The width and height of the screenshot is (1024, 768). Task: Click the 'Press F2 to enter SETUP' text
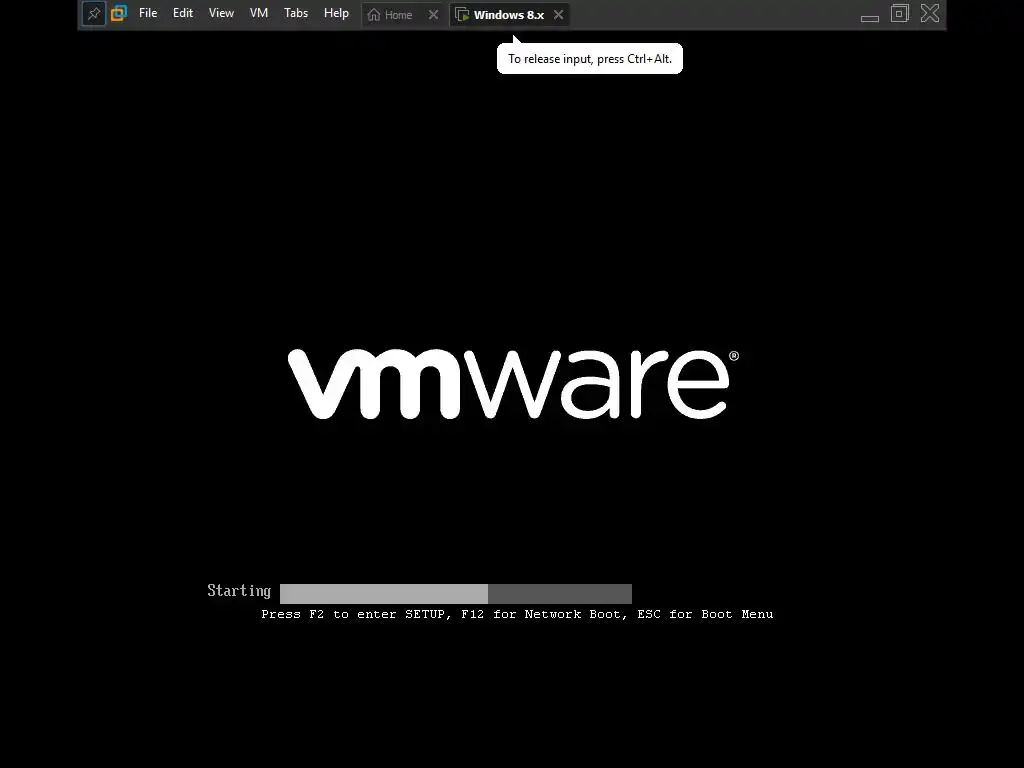(356, 614)
